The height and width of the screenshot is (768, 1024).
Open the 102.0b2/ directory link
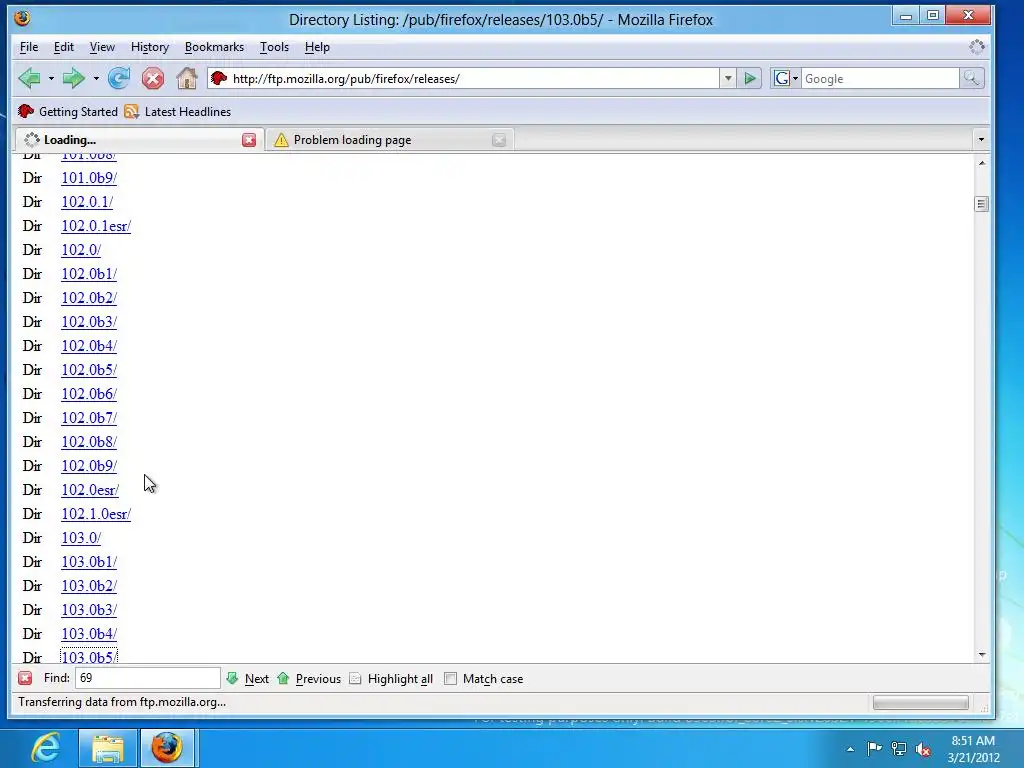point(89,298)
